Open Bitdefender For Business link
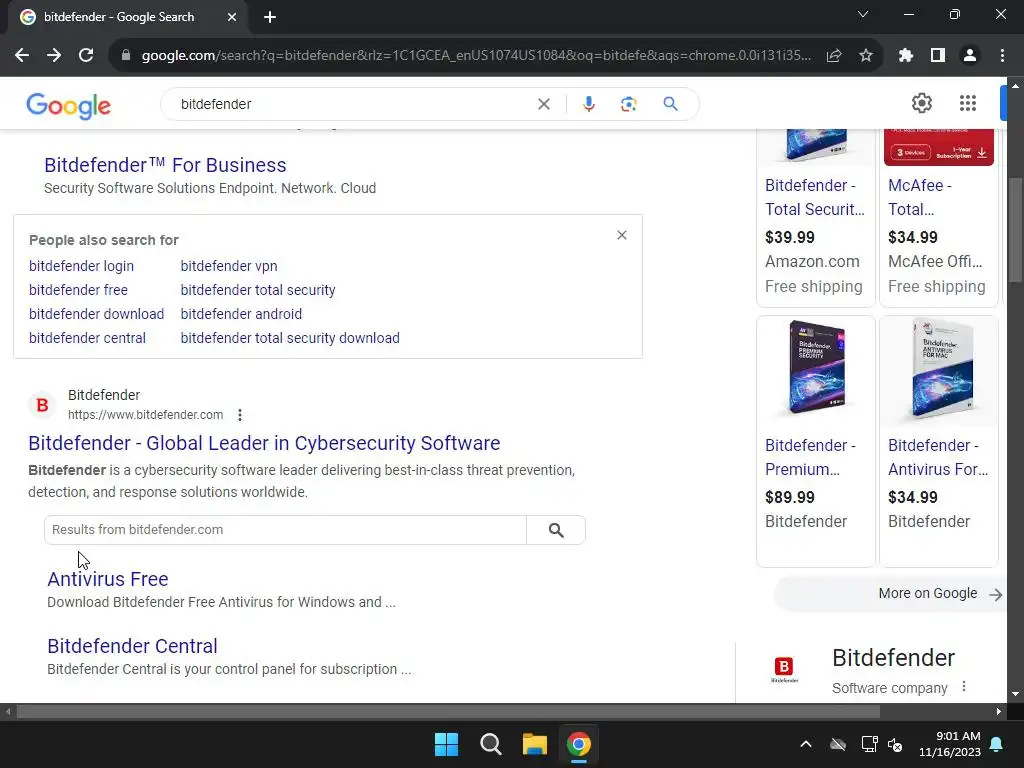 point(165,165)
